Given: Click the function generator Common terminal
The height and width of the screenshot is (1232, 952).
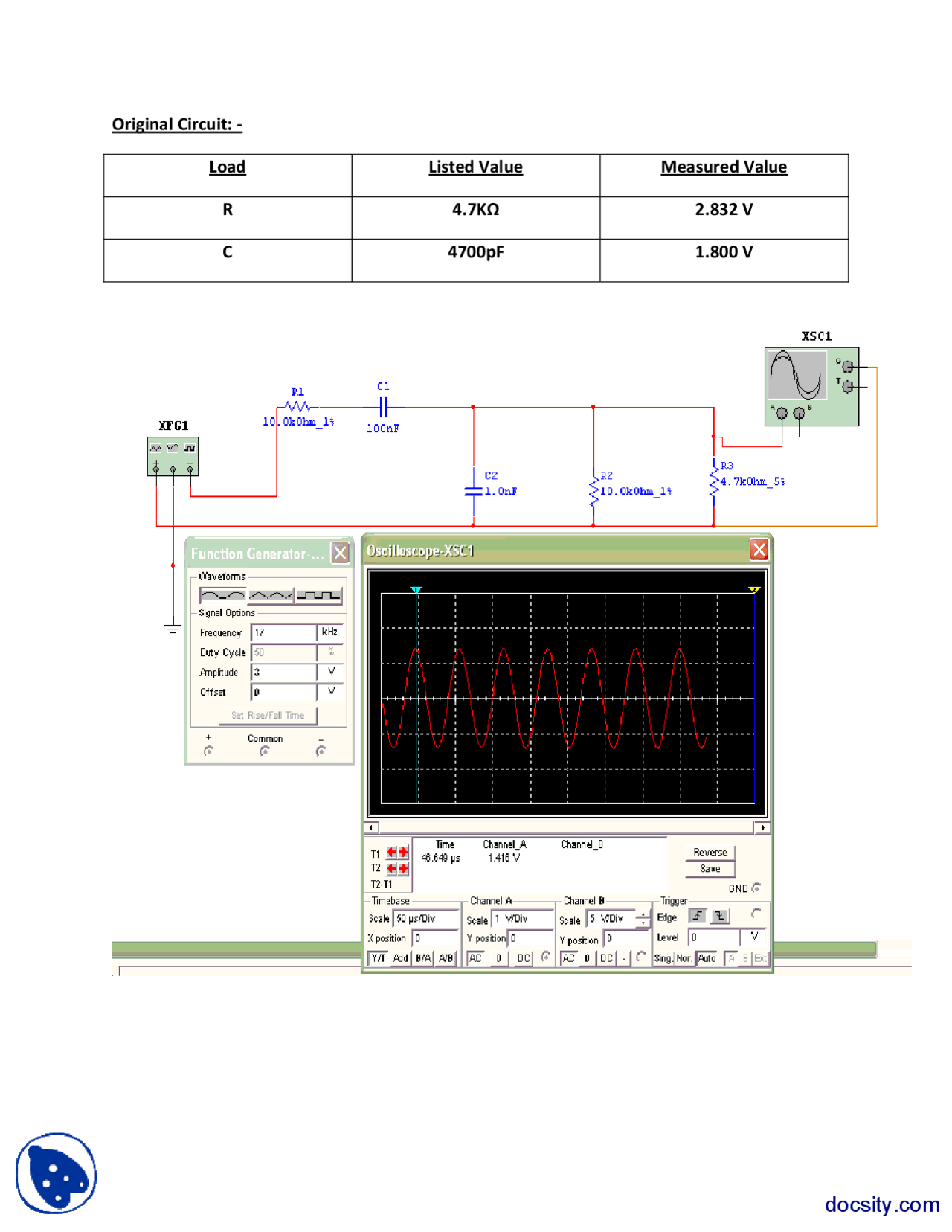Looking at the screenshot, I should point(265,751).
